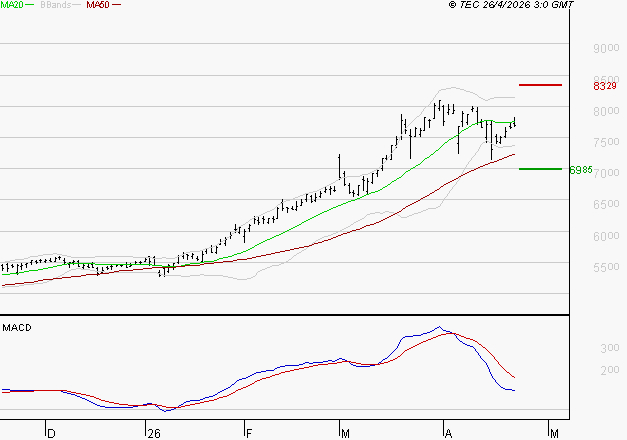Click the 9000 price axis label
The height and width of the screenshot is (440, 627).
pos(606,48)
